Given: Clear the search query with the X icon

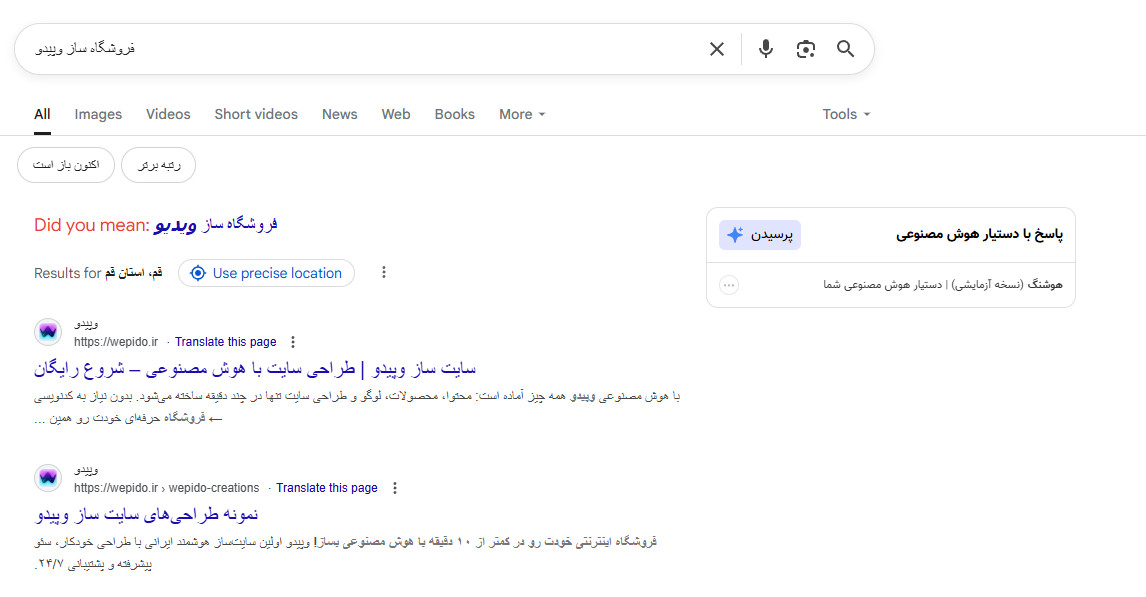Looking at the screenshot, I should pyautogui.click(x=717, y=48).
